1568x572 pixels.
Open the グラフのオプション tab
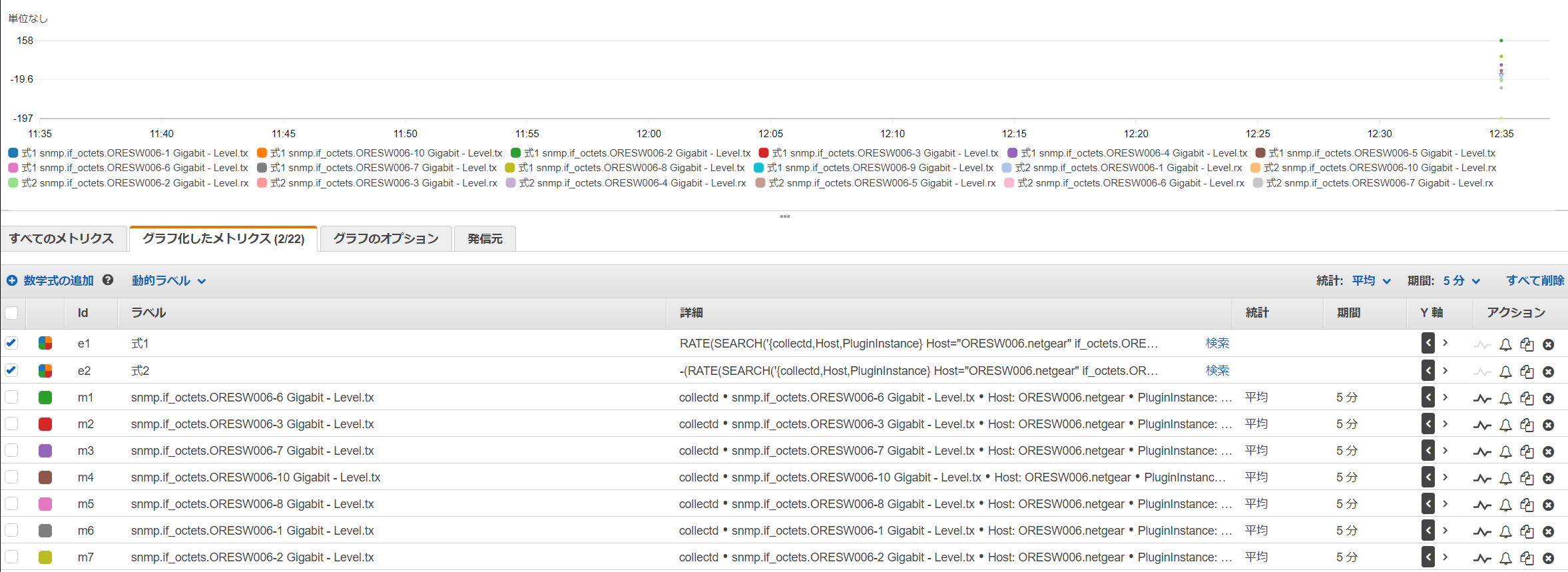coord(386,238)
